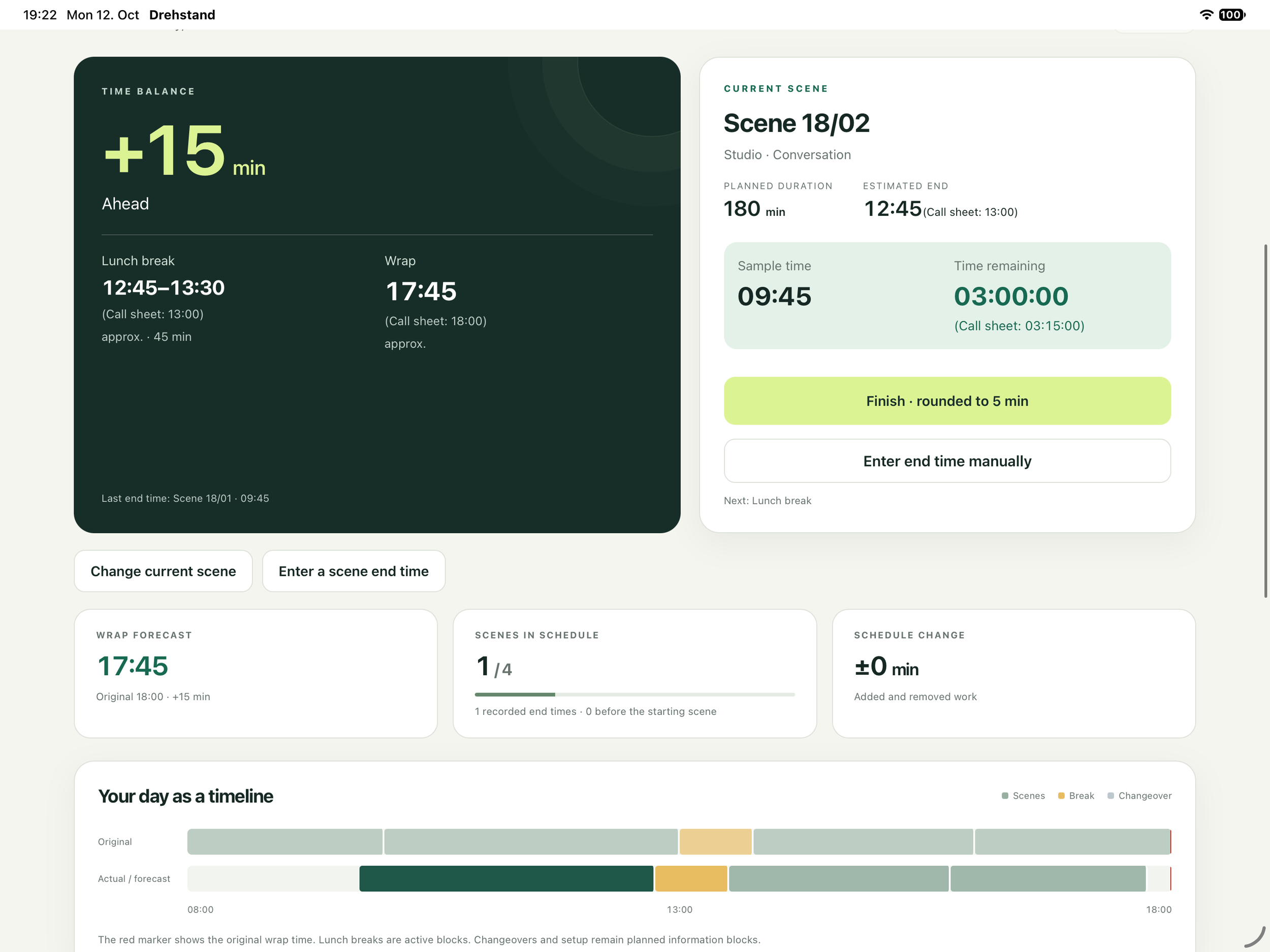Click Last end time: Scene 18/01 text

(185, 498)
